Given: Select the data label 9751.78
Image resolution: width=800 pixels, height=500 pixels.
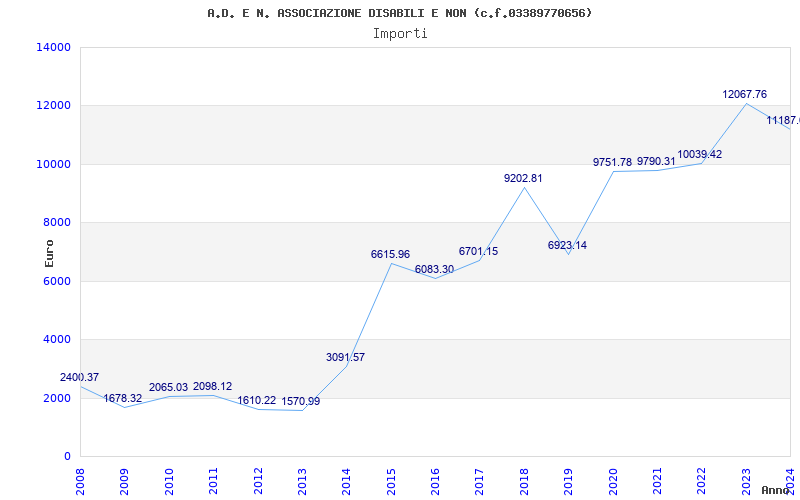Looking at the screenshot, I should (x=612, y=162).
